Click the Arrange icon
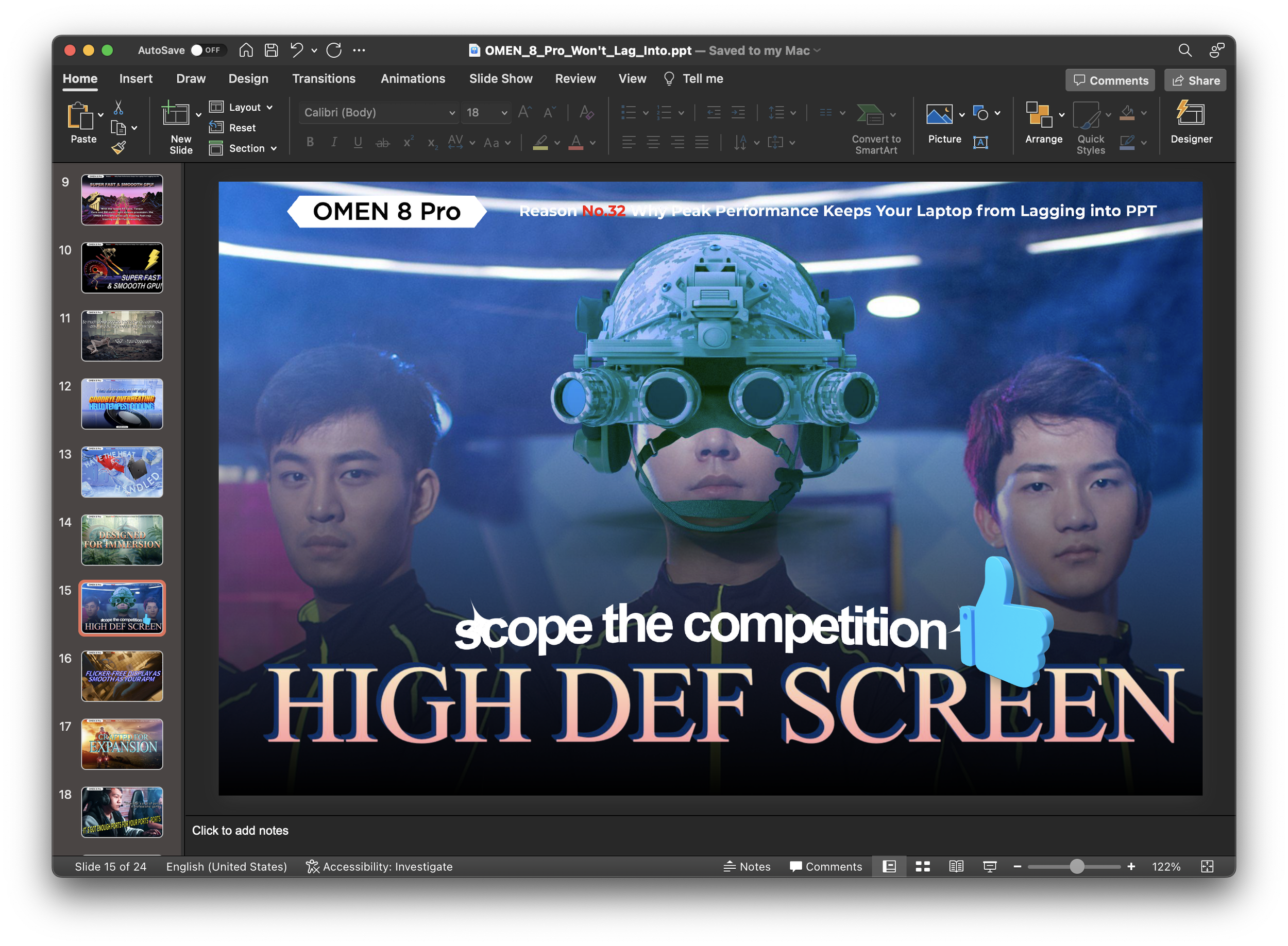This screenshot has height=946, width=1288. point(1040,115)
